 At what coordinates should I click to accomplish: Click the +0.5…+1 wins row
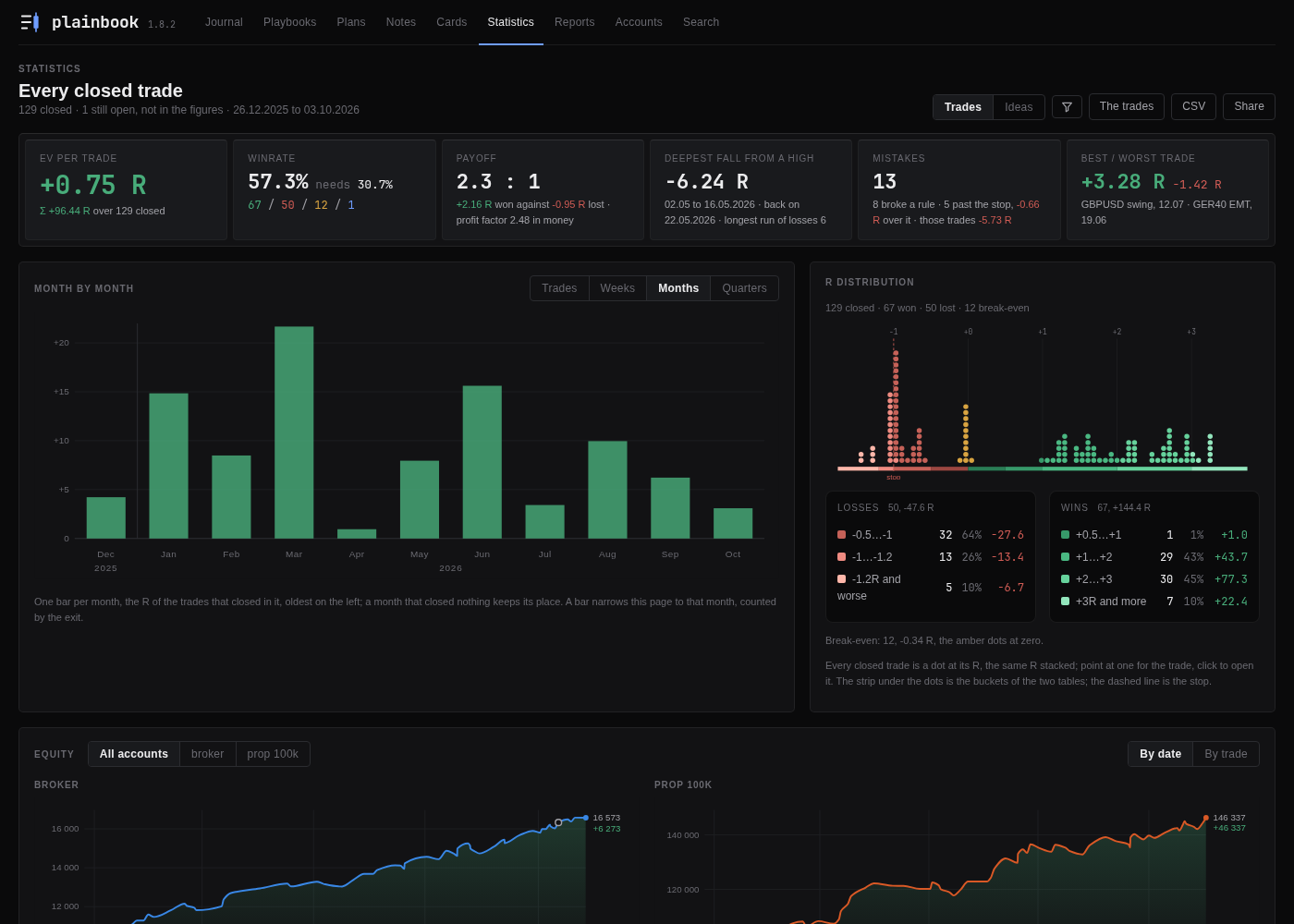(1154, 535)
